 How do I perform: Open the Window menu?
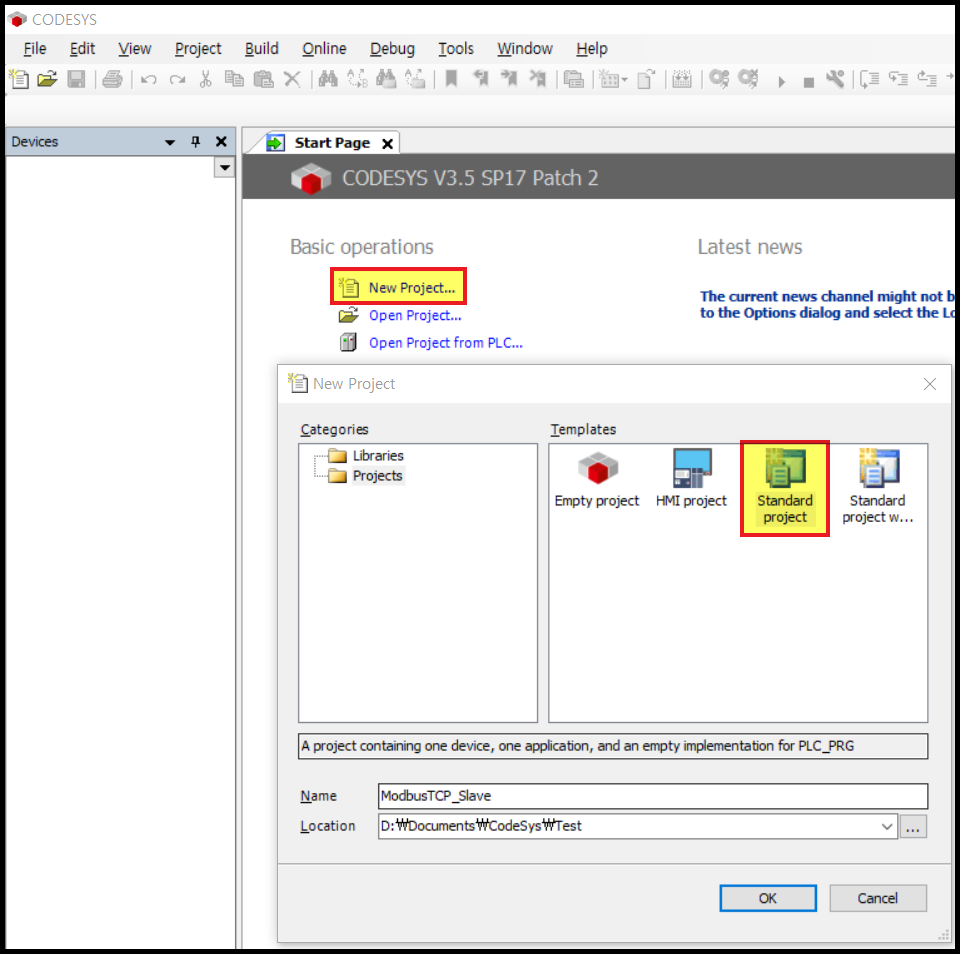click(525, 48)
